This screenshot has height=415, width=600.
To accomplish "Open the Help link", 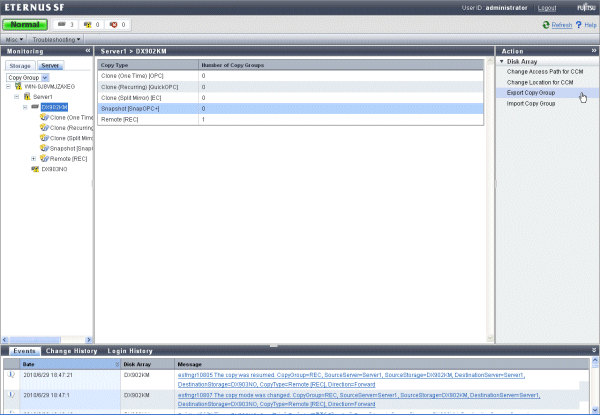I will 590,25.
